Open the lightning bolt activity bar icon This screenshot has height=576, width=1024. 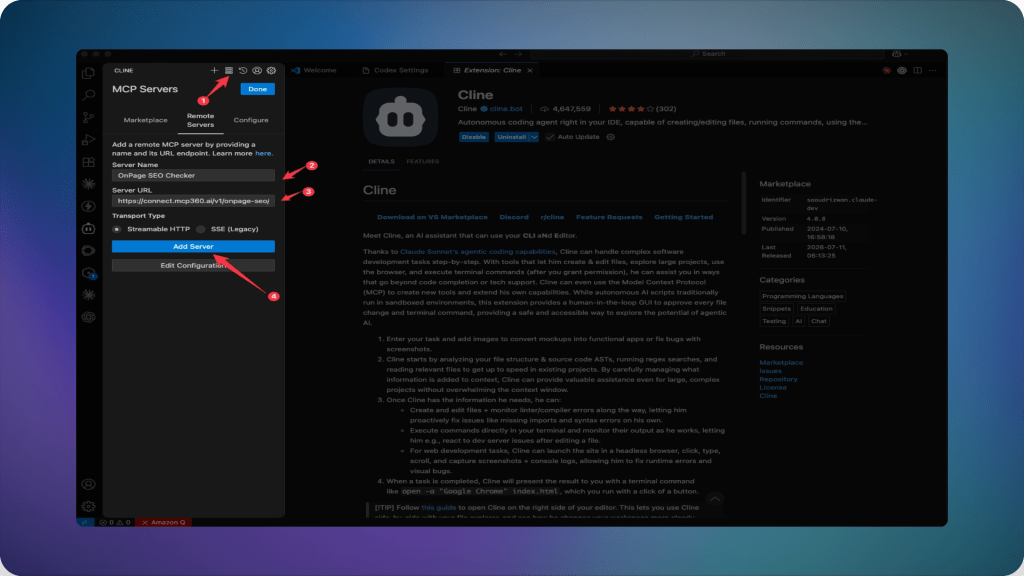[88, 206]
